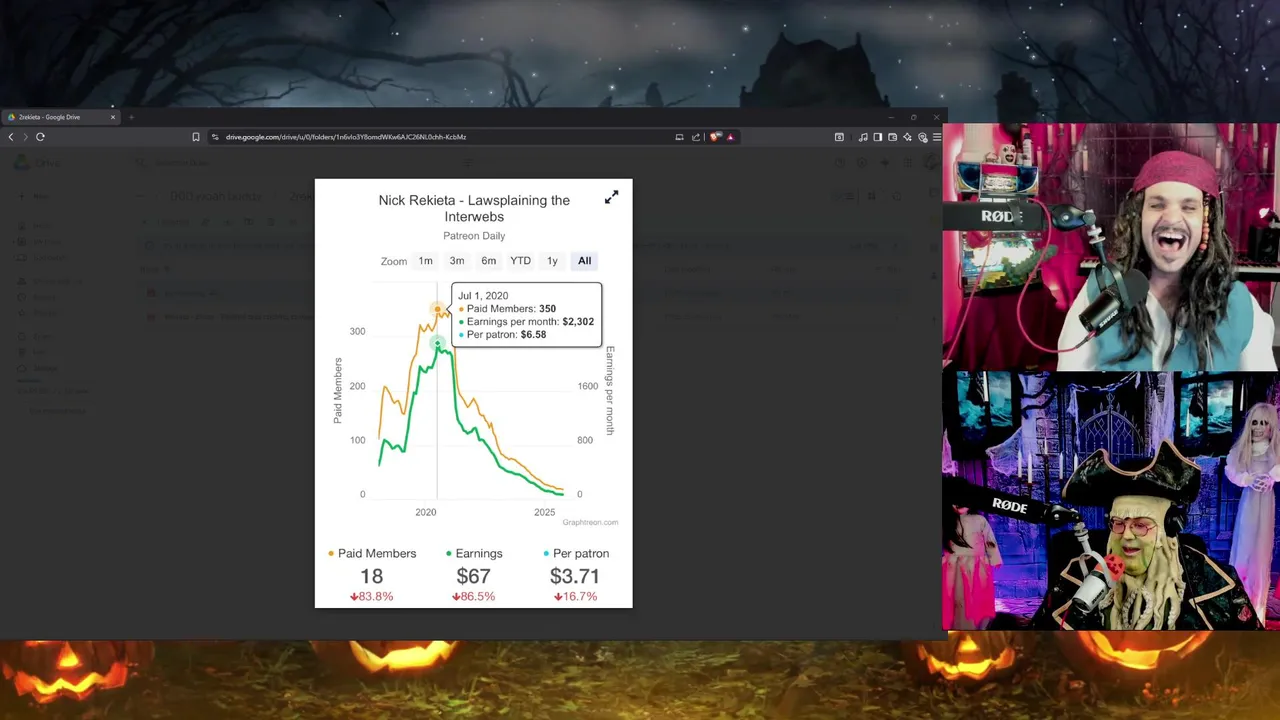The width and height of the screenshot is (1280, 720).
Task: Toggle the browser sidebar panel icon
Action: coord(878,137)
